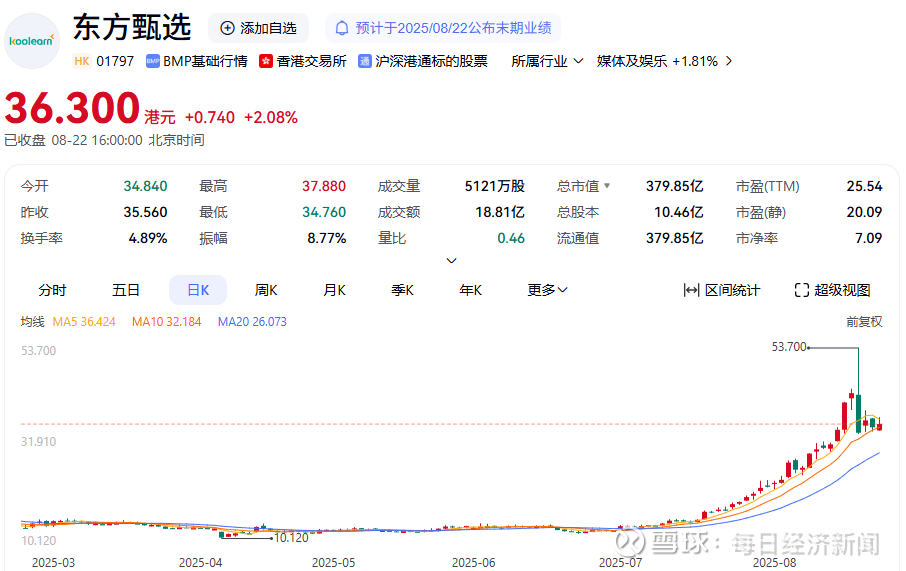906x571 pixels.
Task: Click the 最高 value 37.880
Action: click(324, 186)
